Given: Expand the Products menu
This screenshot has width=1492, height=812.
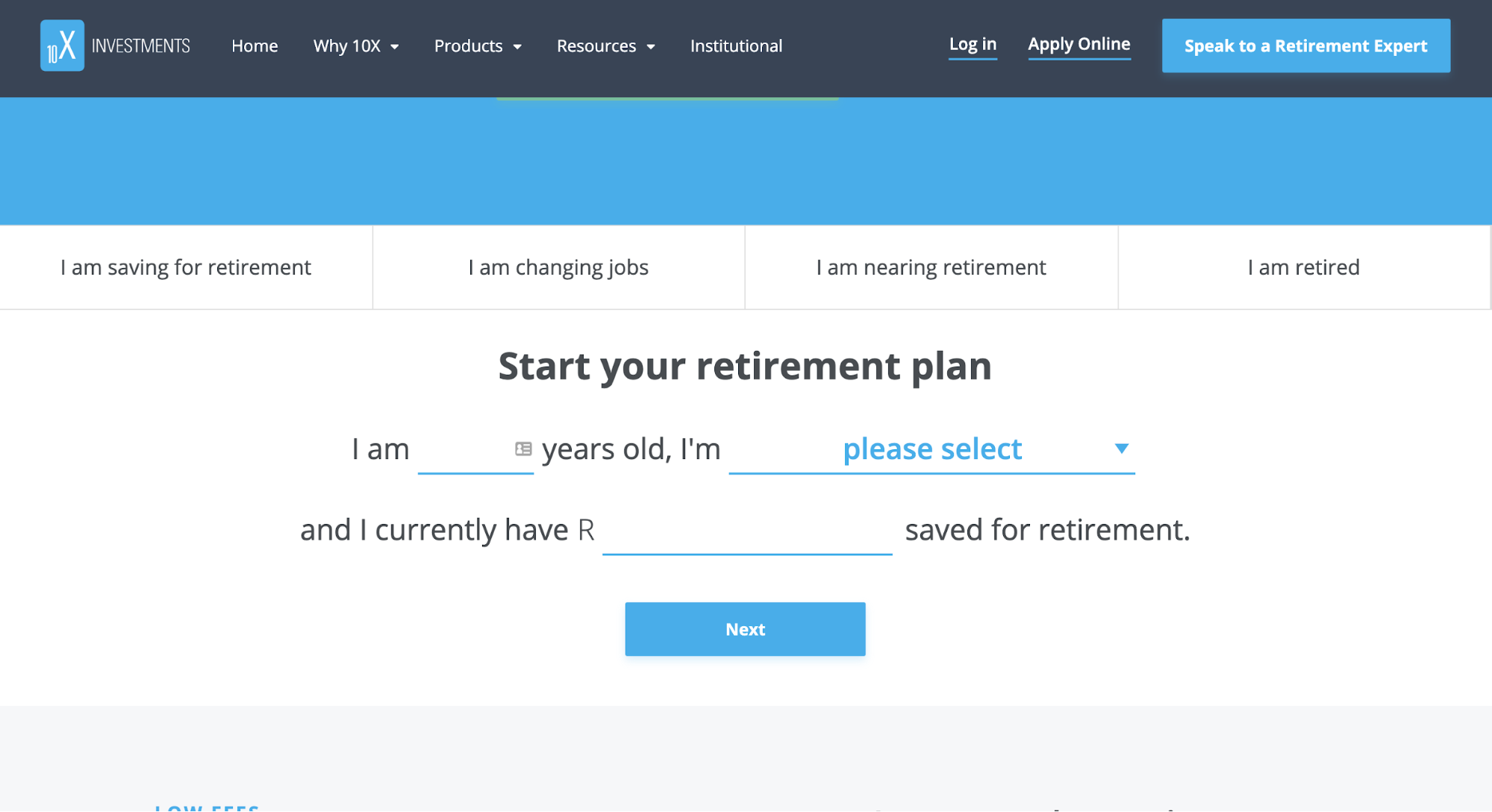Looking at the screenshot, I should click(x=477, y=45).
